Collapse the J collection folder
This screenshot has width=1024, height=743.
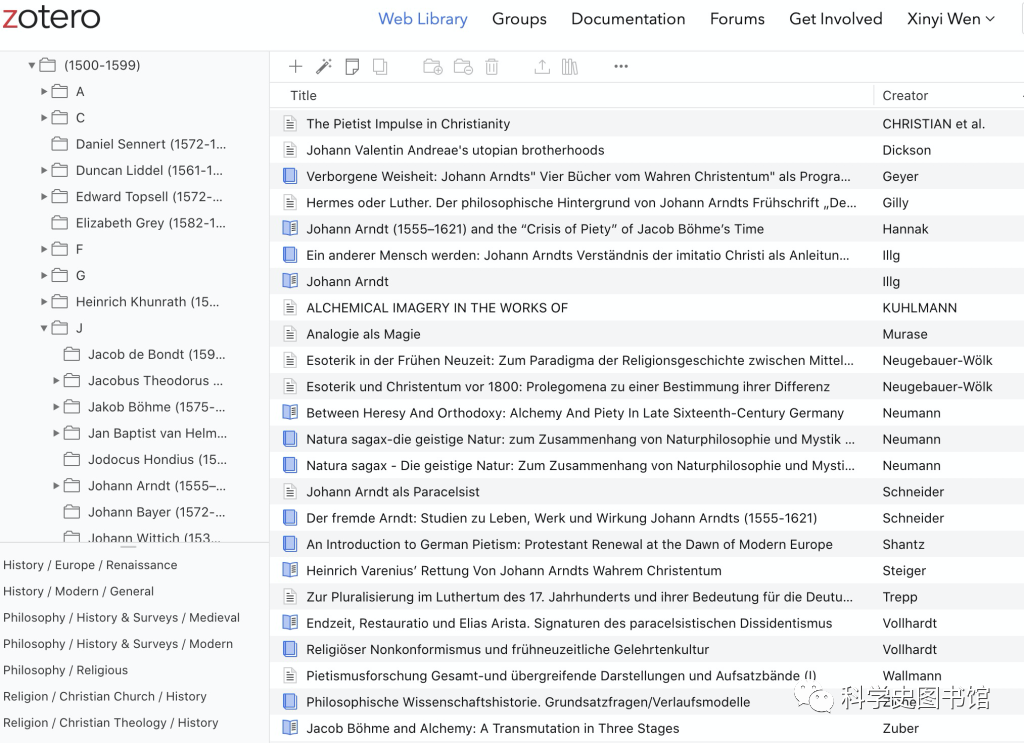coord(44,328)
